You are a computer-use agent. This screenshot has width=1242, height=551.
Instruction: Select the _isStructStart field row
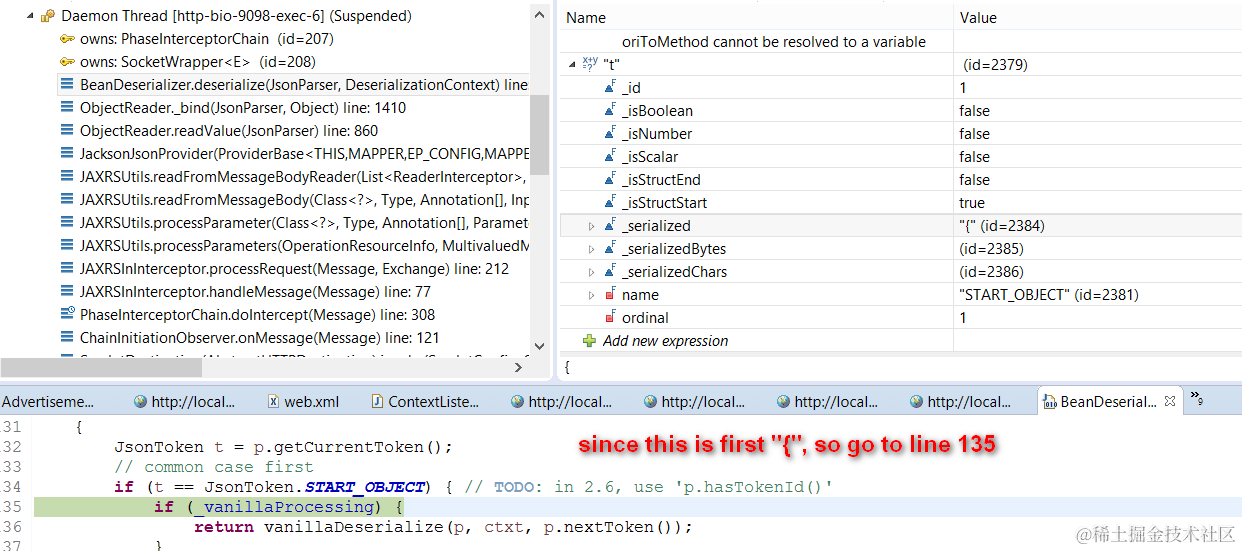click(x=900, y=203)
